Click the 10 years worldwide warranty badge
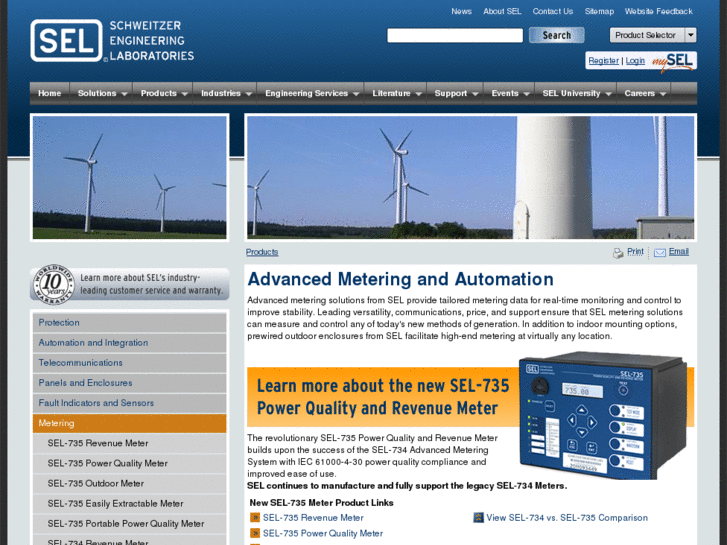The image size is (727, 545). click(53, 284)
